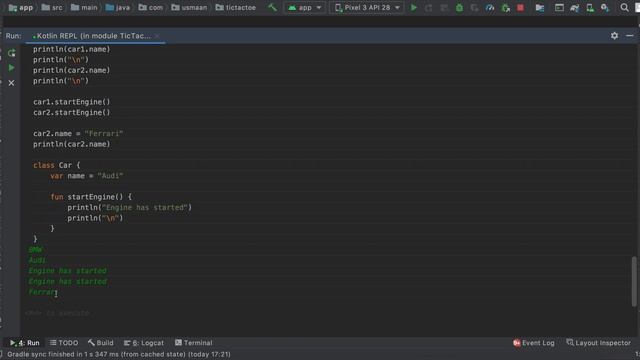The image size is (640, 360).
Task: Click the Stop REPL X icon
Action: click(11, 83)
